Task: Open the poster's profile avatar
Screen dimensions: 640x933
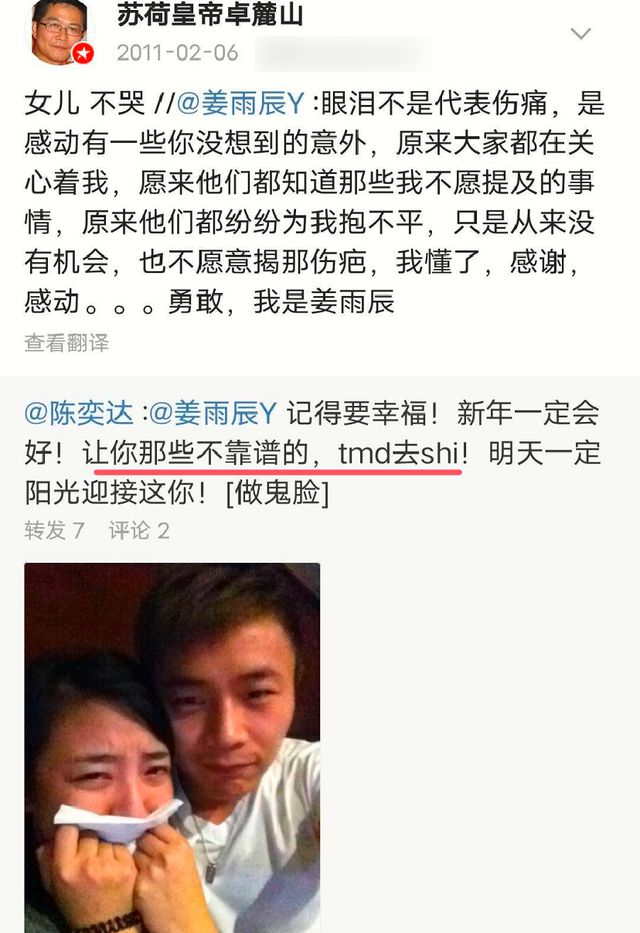Action: (58, 31)
